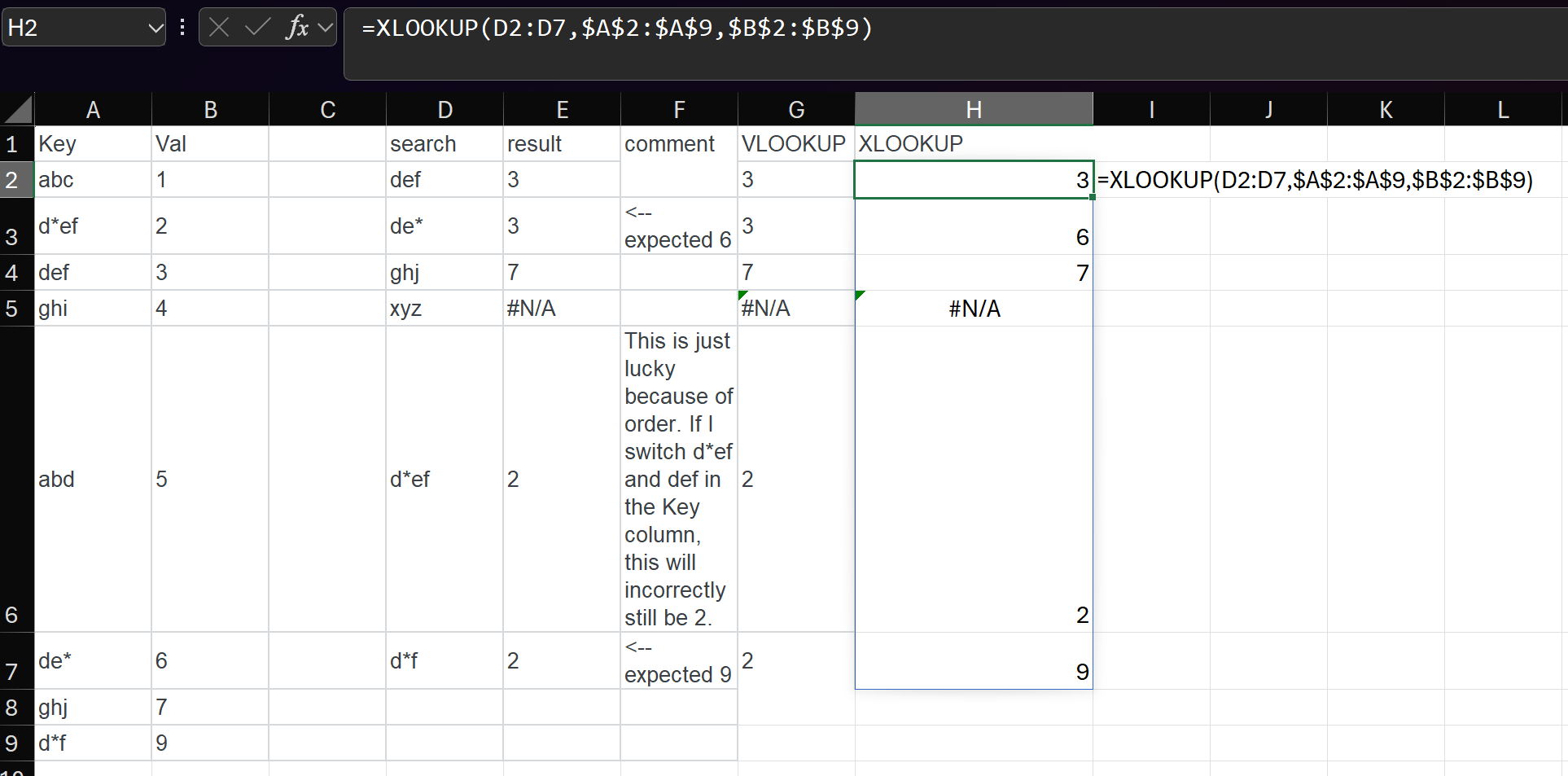Viewport: 1568px width, 776px height.
Task: Select column C header
Action: coord(327,110)
